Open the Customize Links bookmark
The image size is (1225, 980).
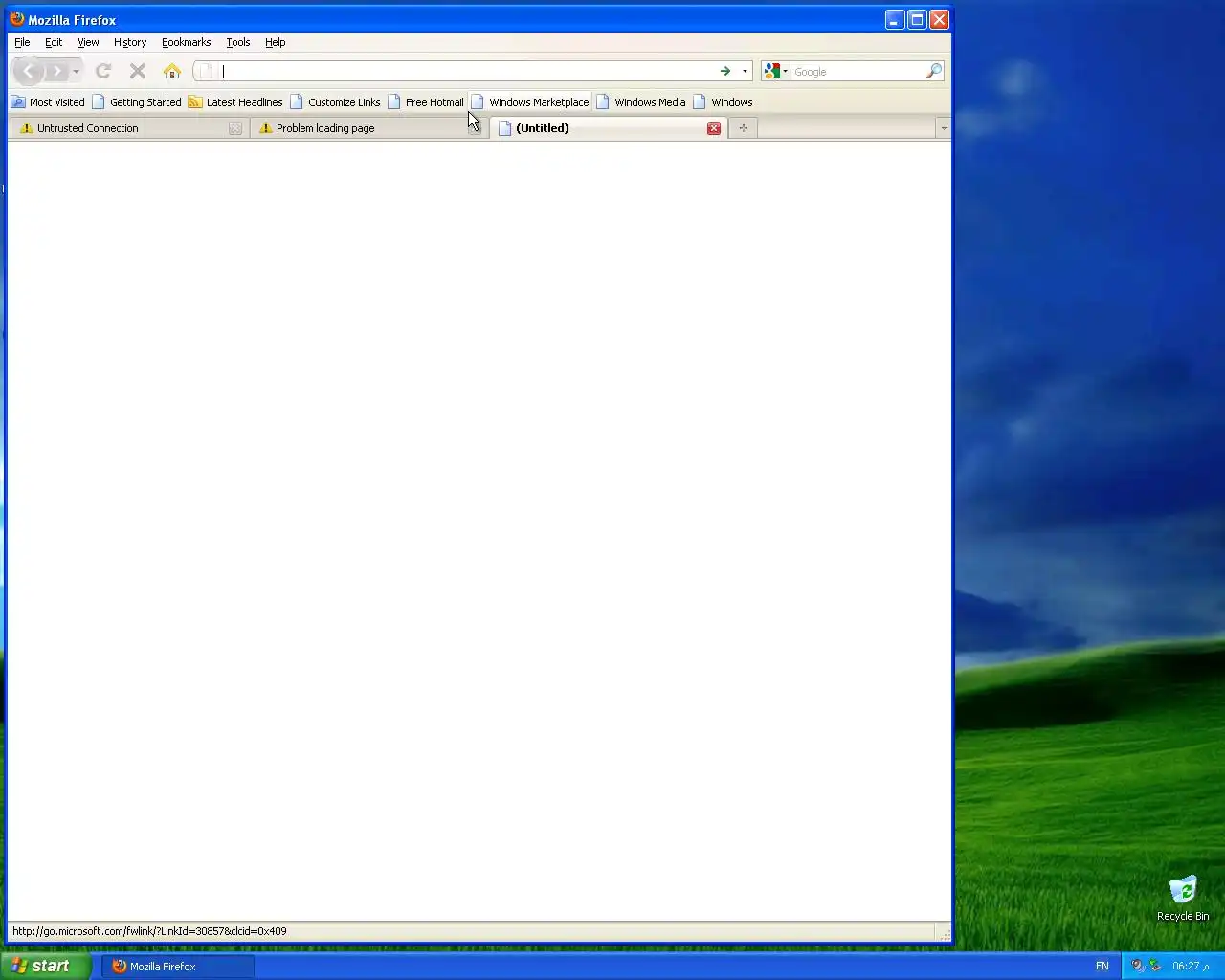(335, 102)
